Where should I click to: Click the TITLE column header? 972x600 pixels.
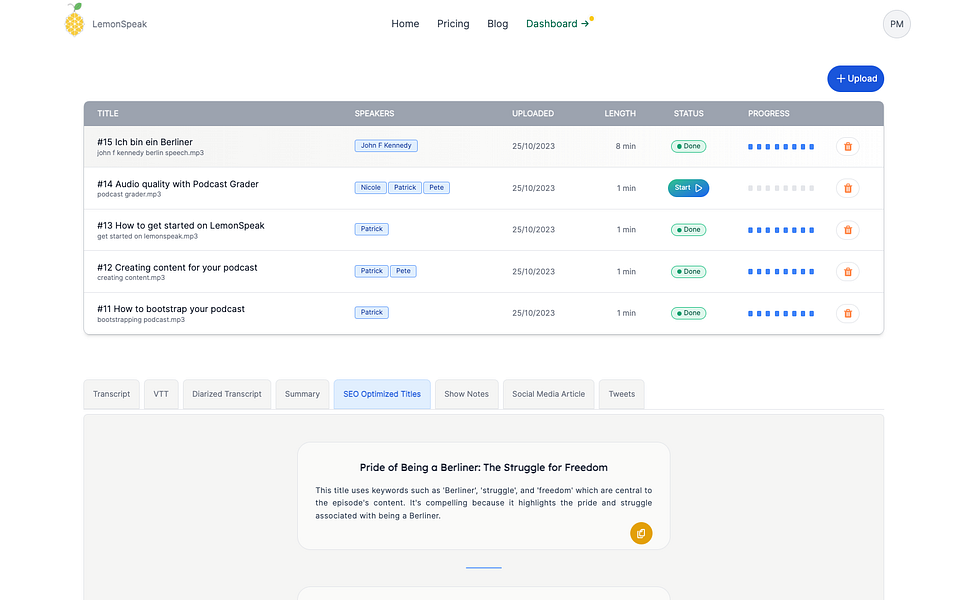108,113
